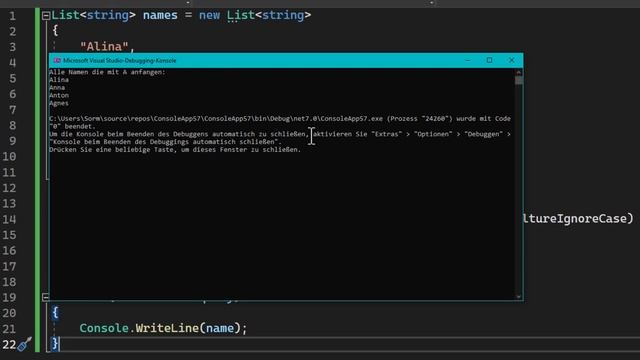This screenshot has width=640, height=360.
Task: Click 'Console' in the WriteLine statement
Action: coord(104,328)
